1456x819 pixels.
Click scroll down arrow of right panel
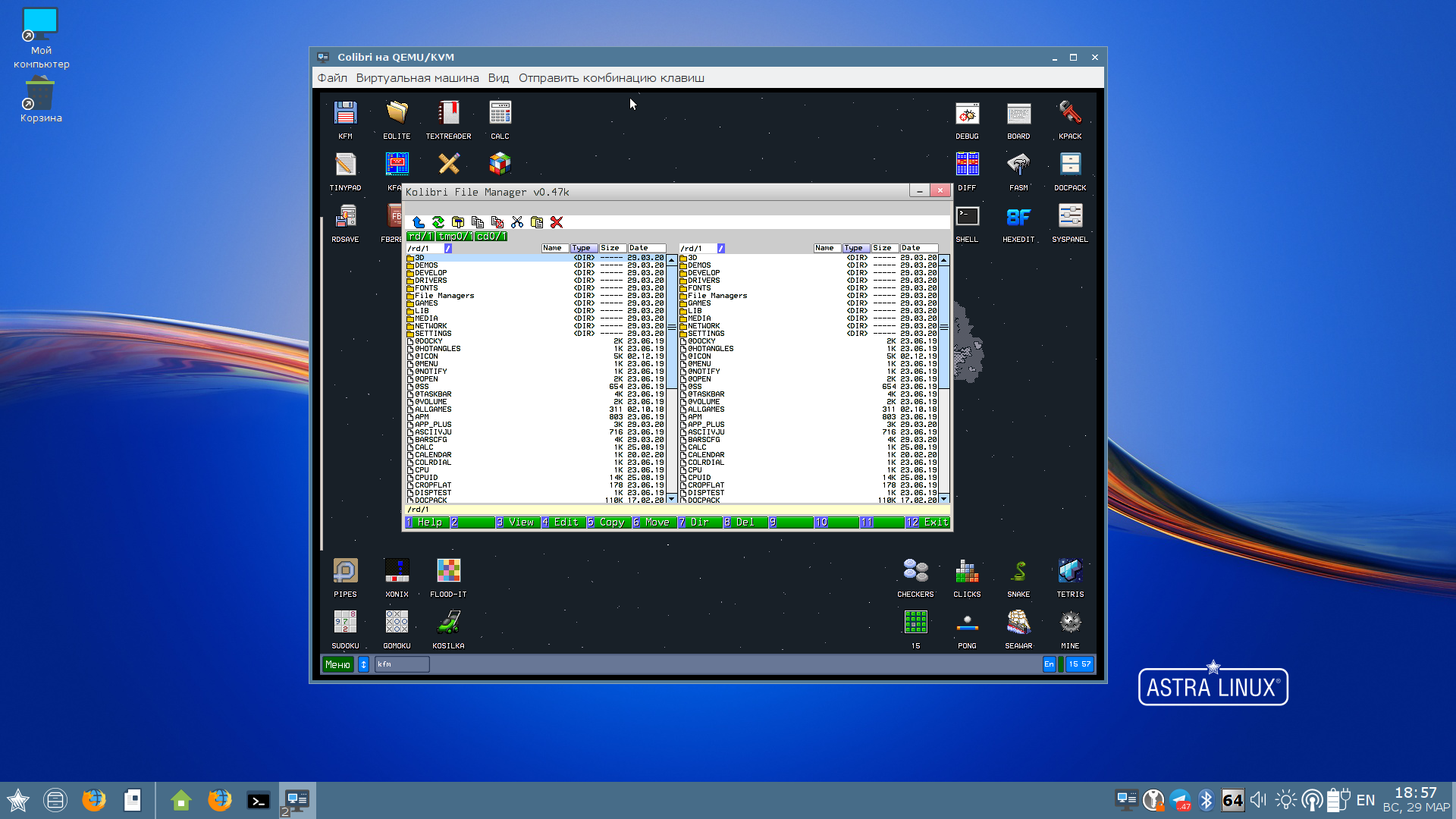[x=944, y=498]
